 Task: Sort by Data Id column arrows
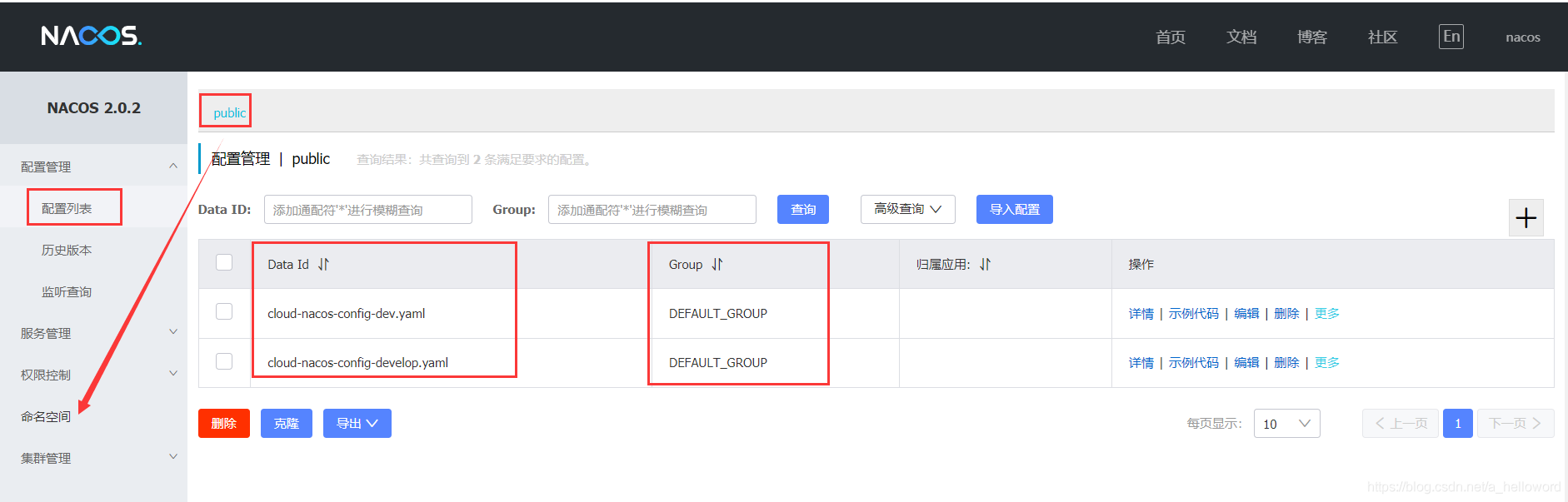[323, 265]
